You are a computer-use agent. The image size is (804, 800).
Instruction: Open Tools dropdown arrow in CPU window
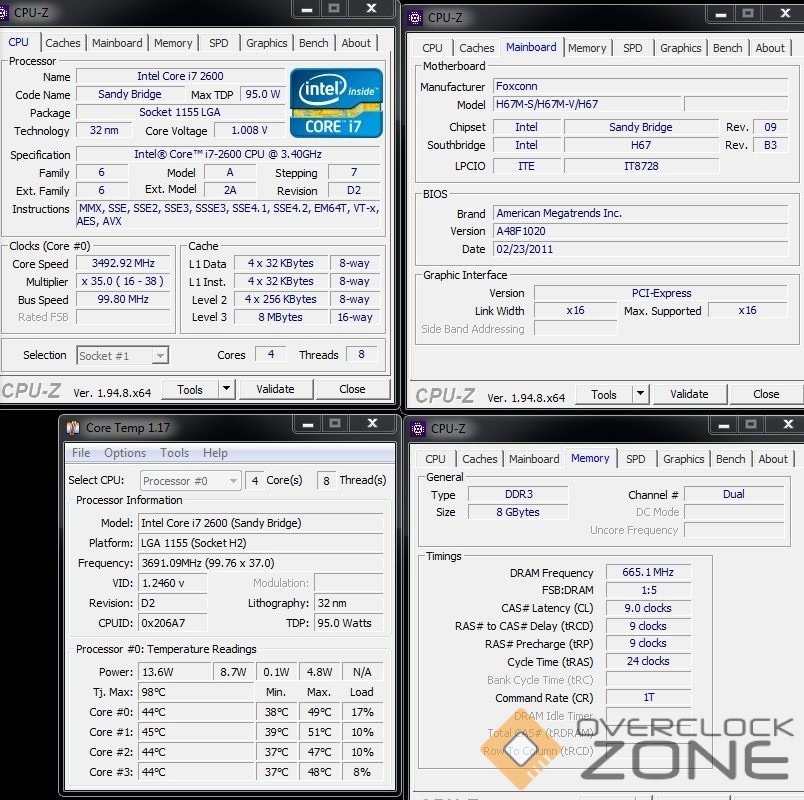[x=226, y=389]
